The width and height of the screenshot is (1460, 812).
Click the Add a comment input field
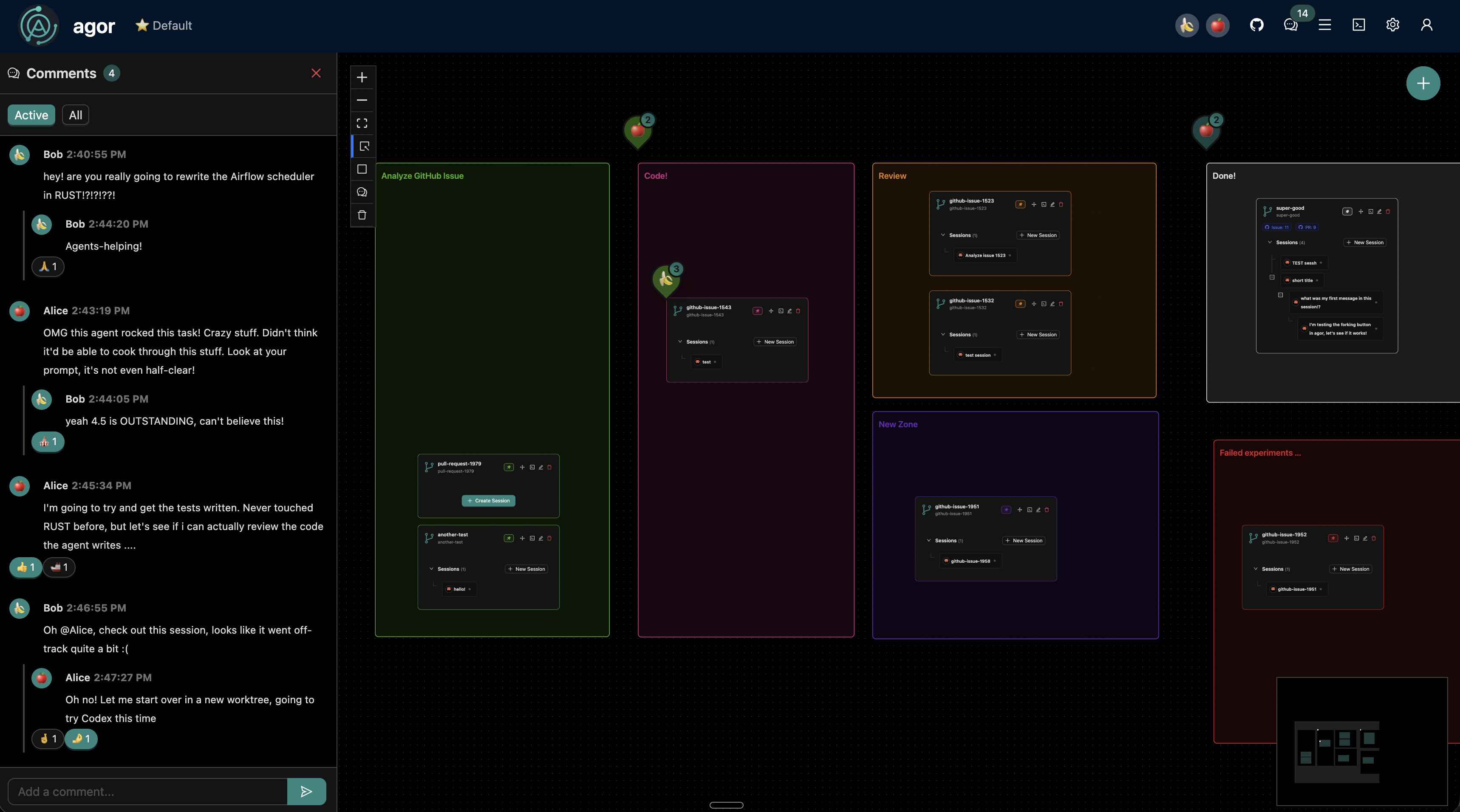pyautogui.click(x=147, y=791)
